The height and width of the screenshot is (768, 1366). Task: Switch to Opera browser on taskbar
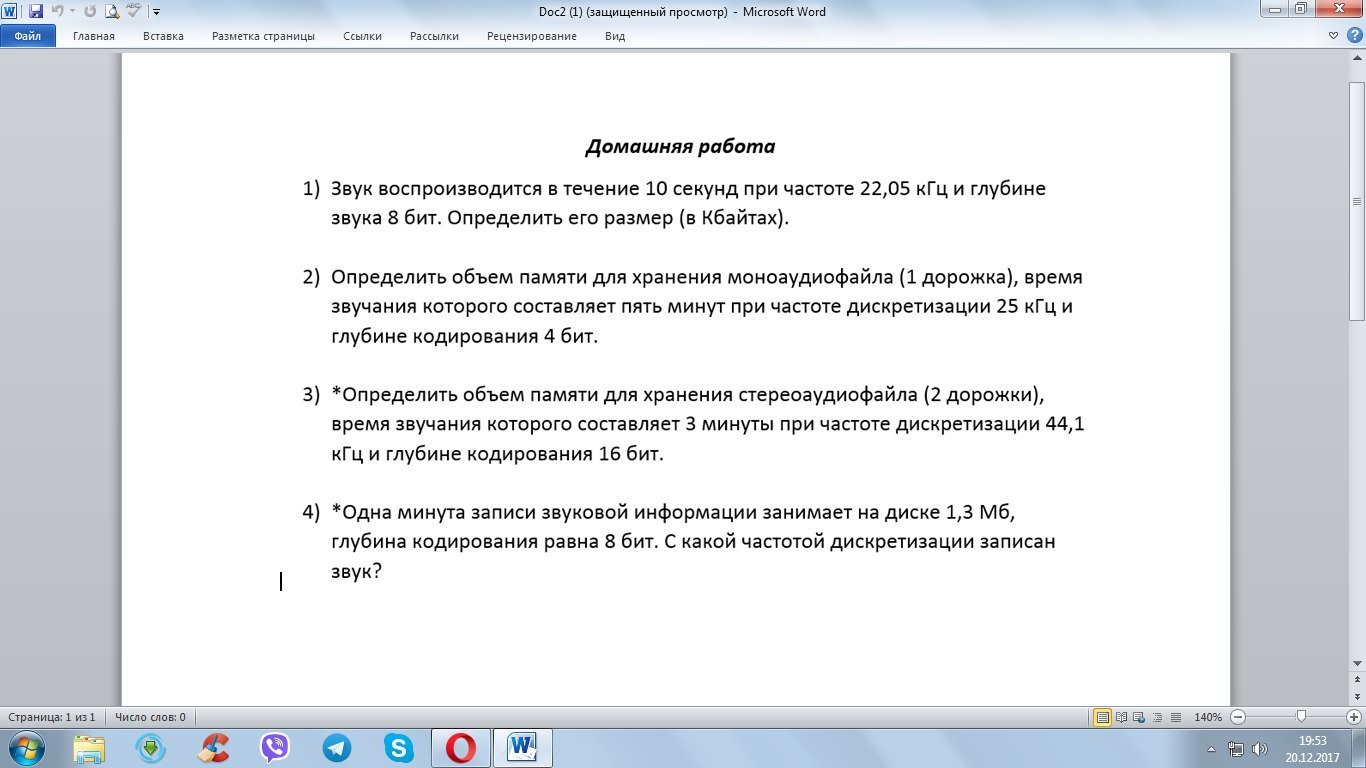tap(461, 748)
